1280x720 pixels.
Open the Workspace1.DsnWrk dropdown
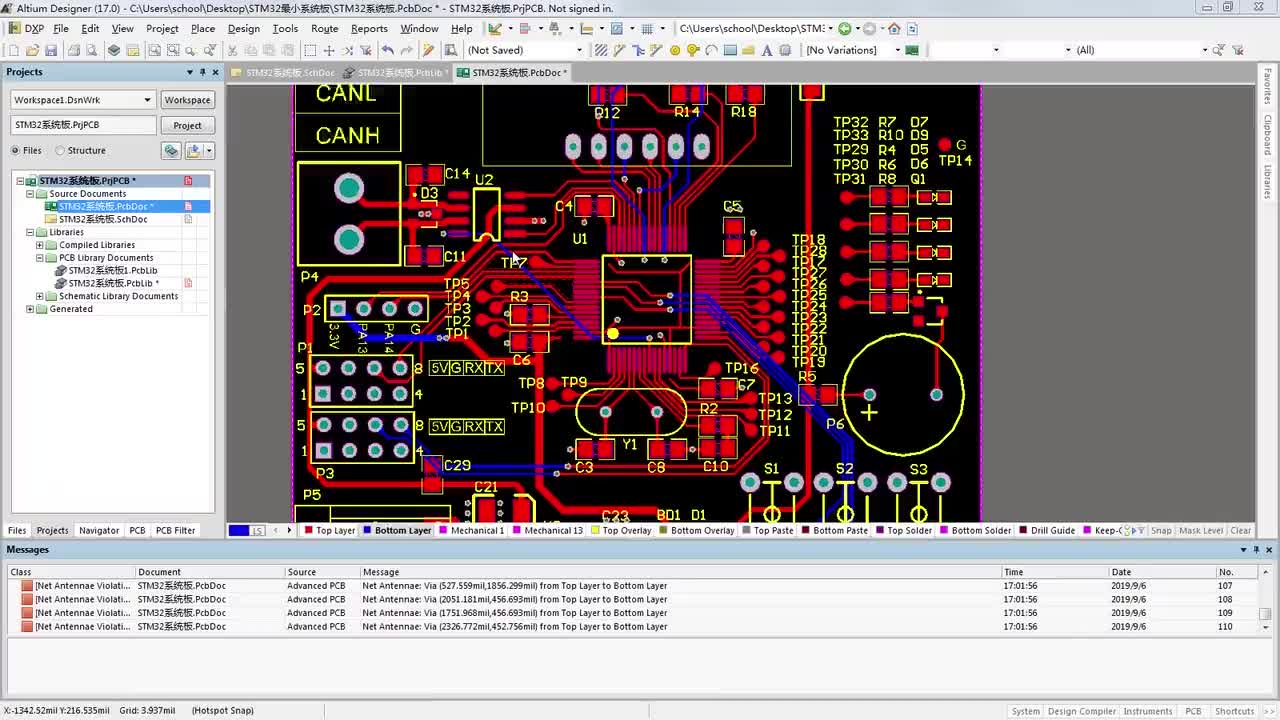click(x=148, y=100)
